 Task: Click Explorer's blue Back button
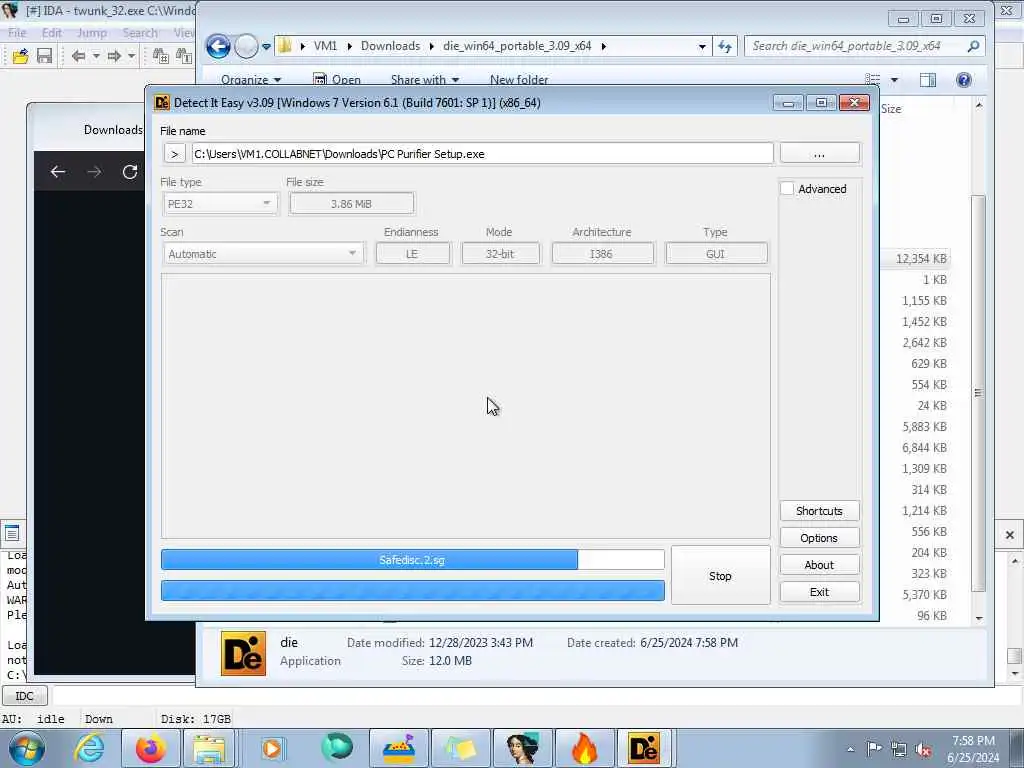click(218, 46)
